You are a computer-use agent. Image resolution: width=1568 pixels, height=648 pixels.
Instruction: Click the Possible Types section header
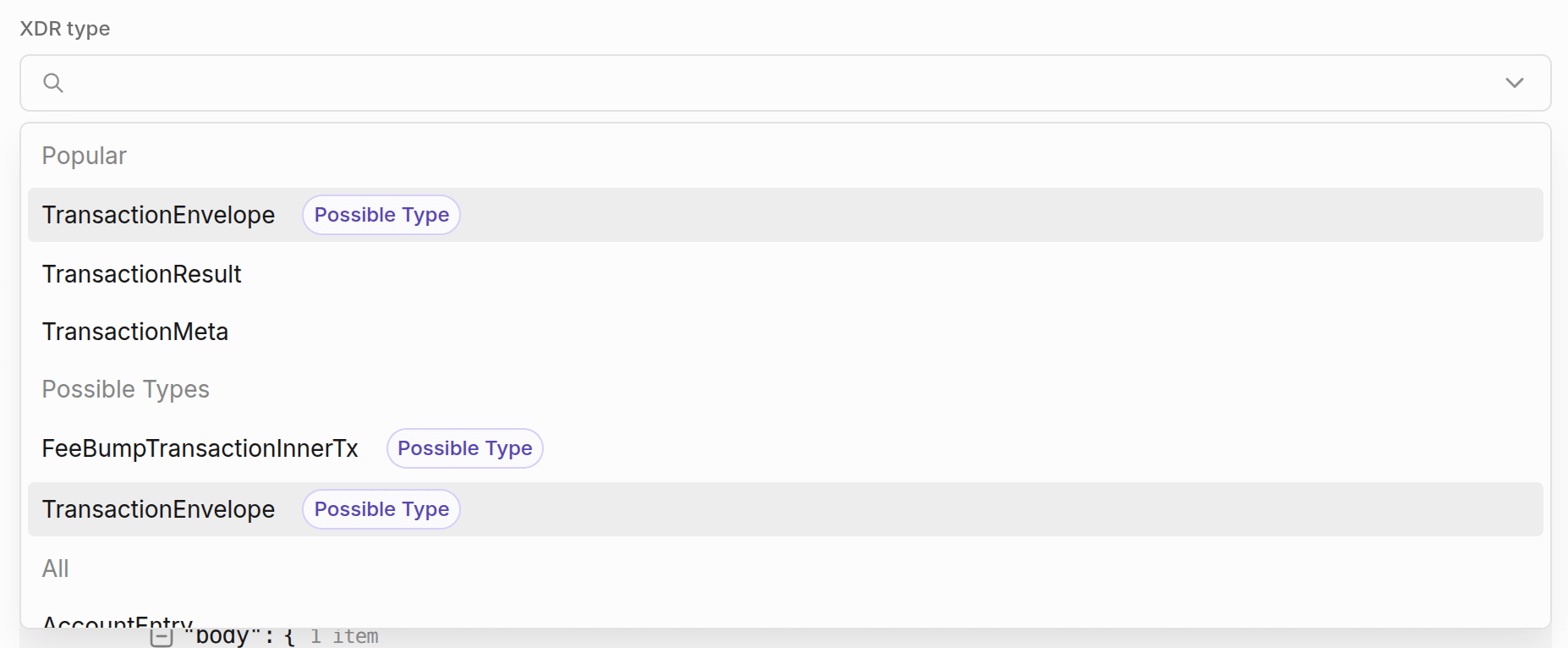[125, 389]
